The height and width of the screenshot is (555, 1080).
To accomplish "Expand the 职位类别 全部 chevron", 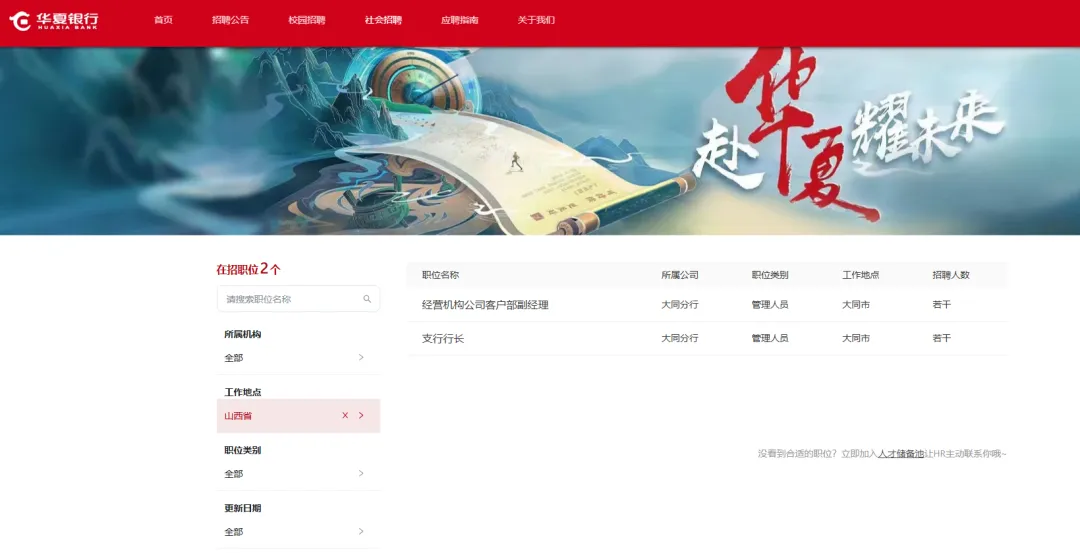I will pos(361,473).
